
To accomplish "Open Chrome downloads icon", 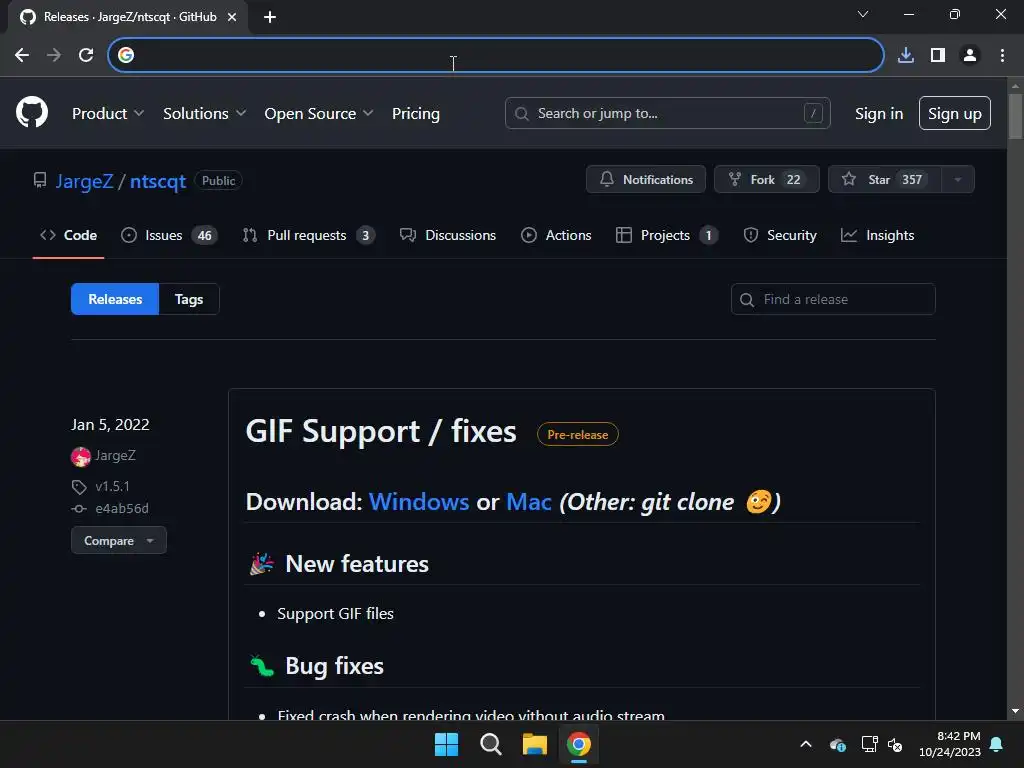I will tap(905, 55).
